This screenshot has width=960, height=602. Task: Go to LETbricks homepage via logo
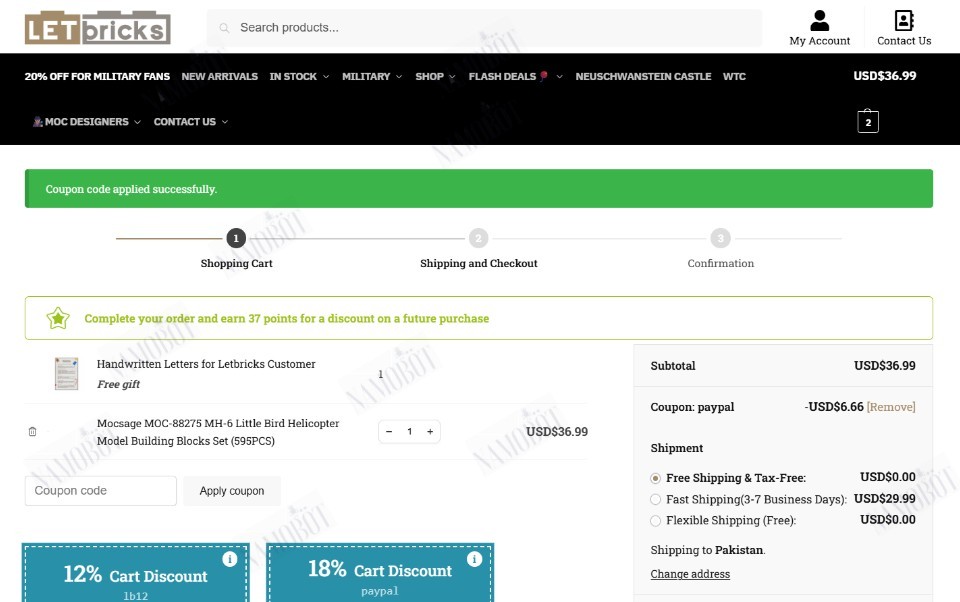pyautogui.click(x=97, y=28)
